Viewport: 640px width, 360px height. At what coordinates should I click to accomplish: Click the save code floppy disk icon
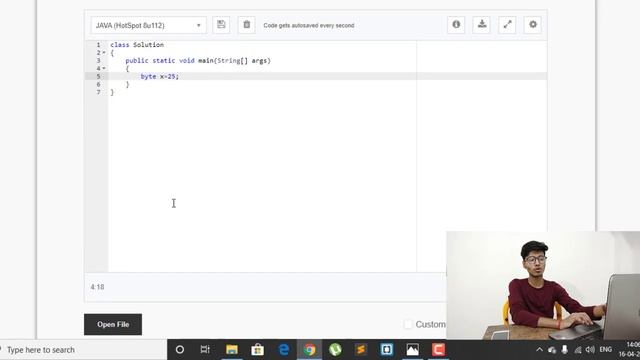tap(221, 24)
